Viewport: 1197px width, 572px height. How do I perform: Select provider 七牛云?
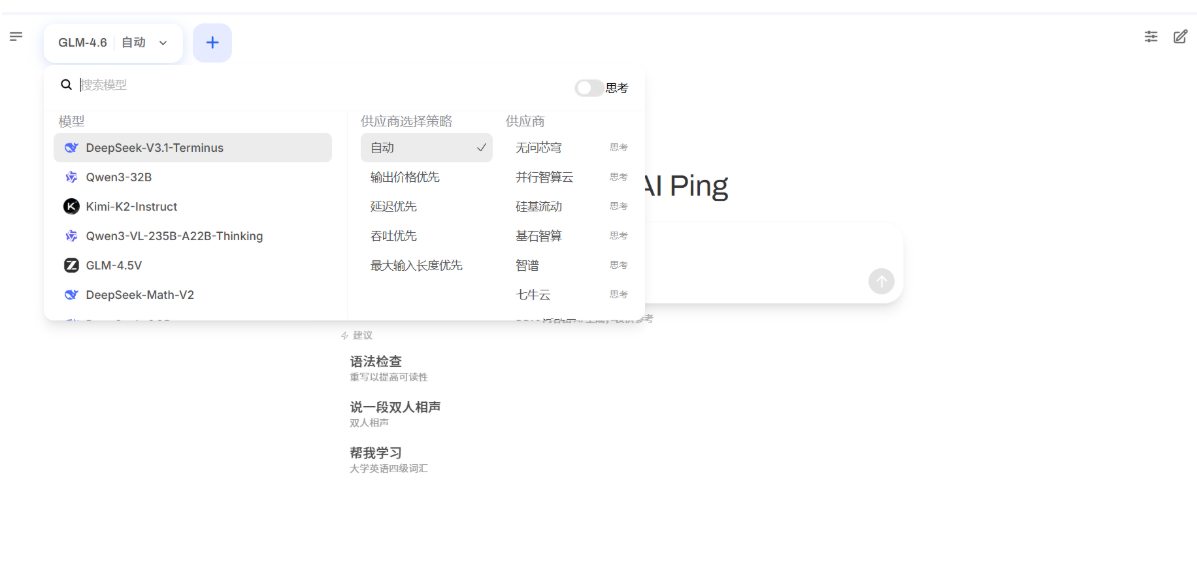[533, 294]
